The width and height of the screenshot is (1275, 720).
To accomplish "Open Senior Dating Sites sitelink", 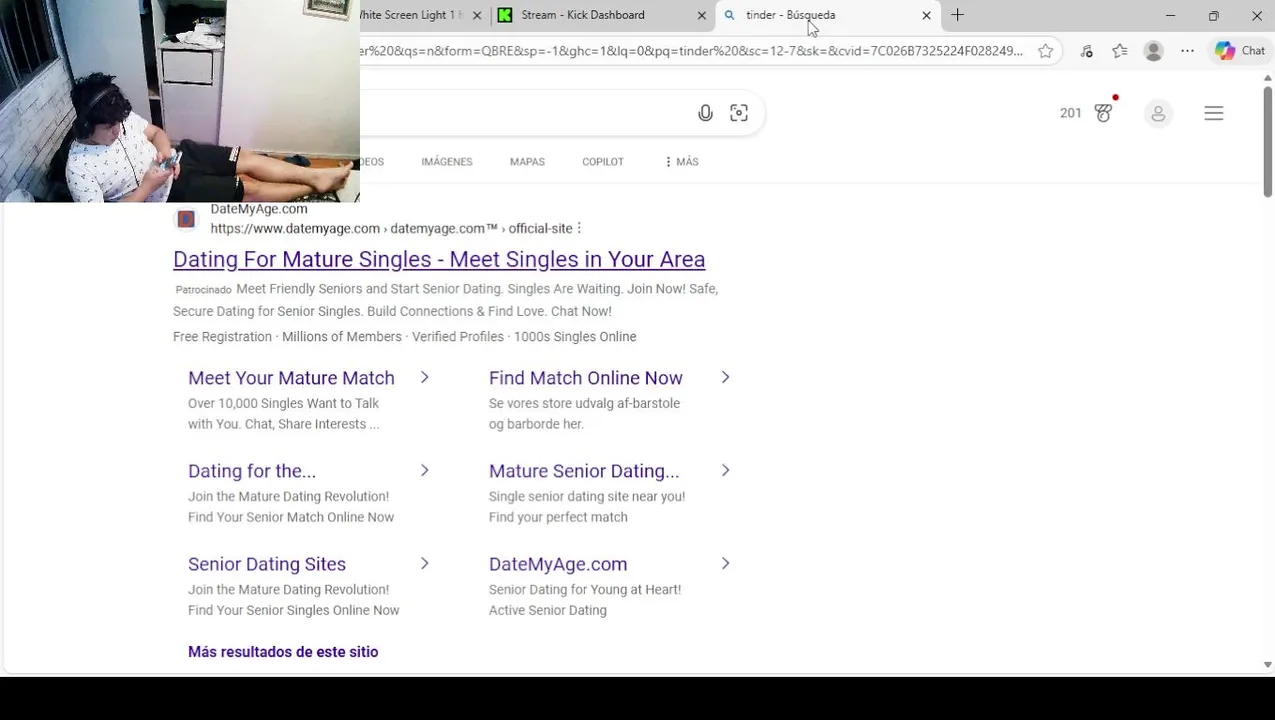I will 267,564.
